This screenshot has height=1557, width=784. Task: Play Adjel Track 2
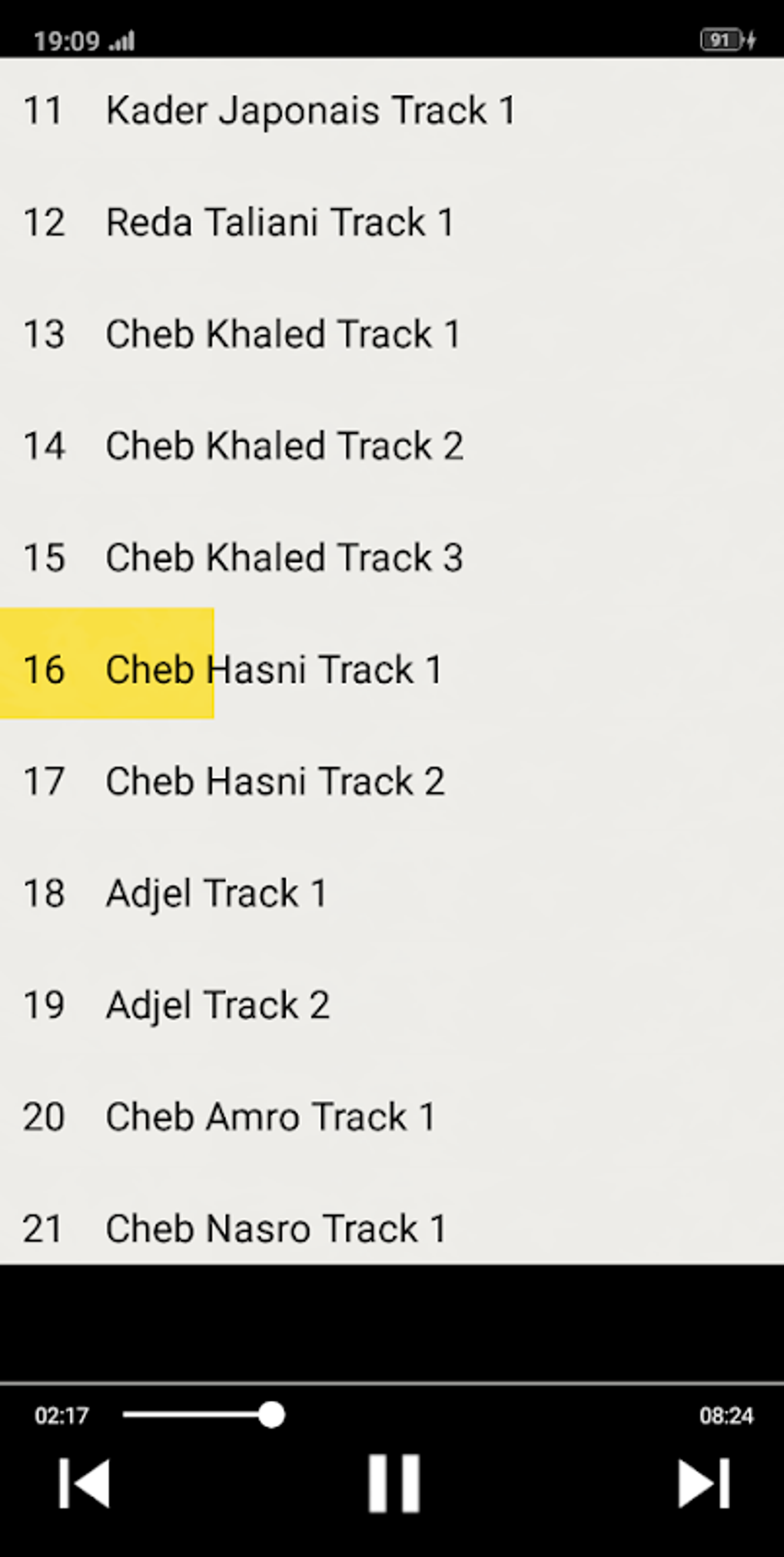[218, 1005]
